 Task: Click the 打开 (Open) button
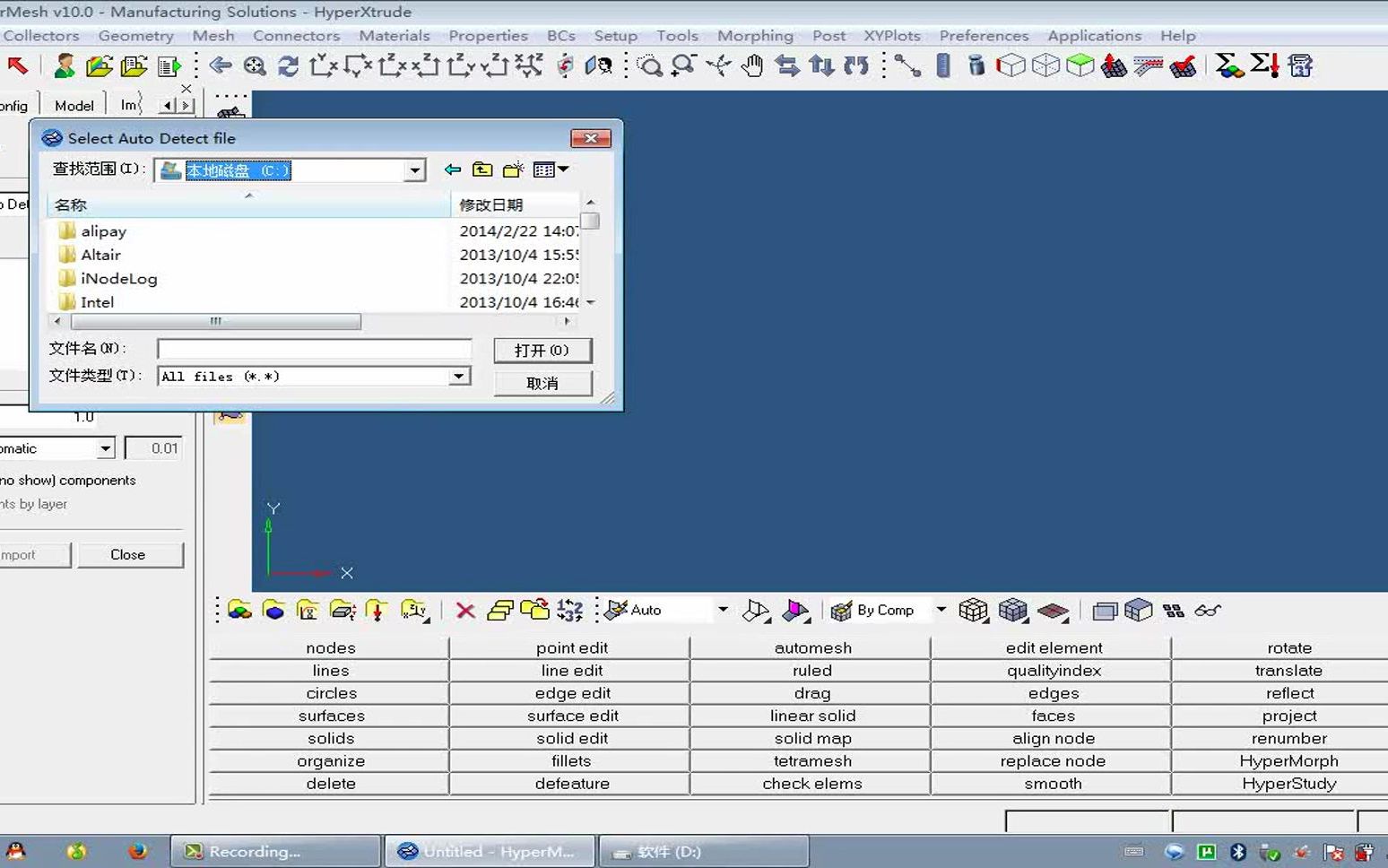pyautogui.click(x=542, y=351)
